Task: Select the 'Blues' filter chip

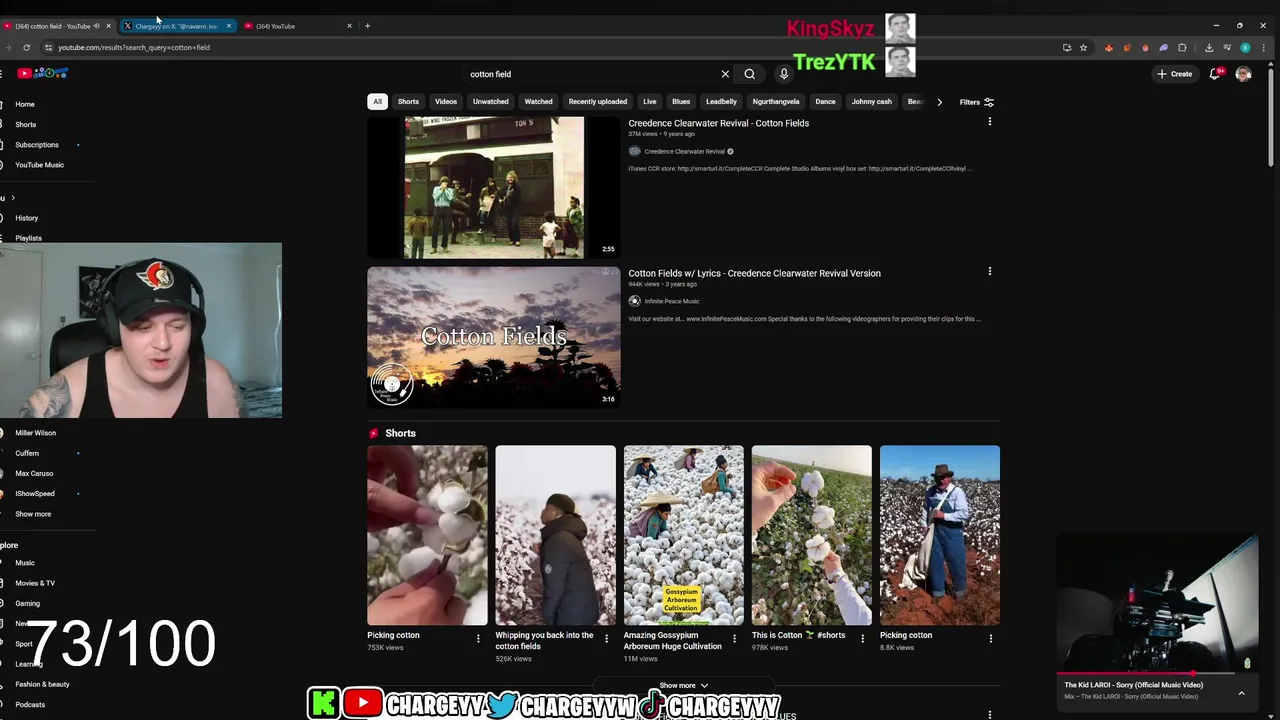Action: tap(681, 102)
